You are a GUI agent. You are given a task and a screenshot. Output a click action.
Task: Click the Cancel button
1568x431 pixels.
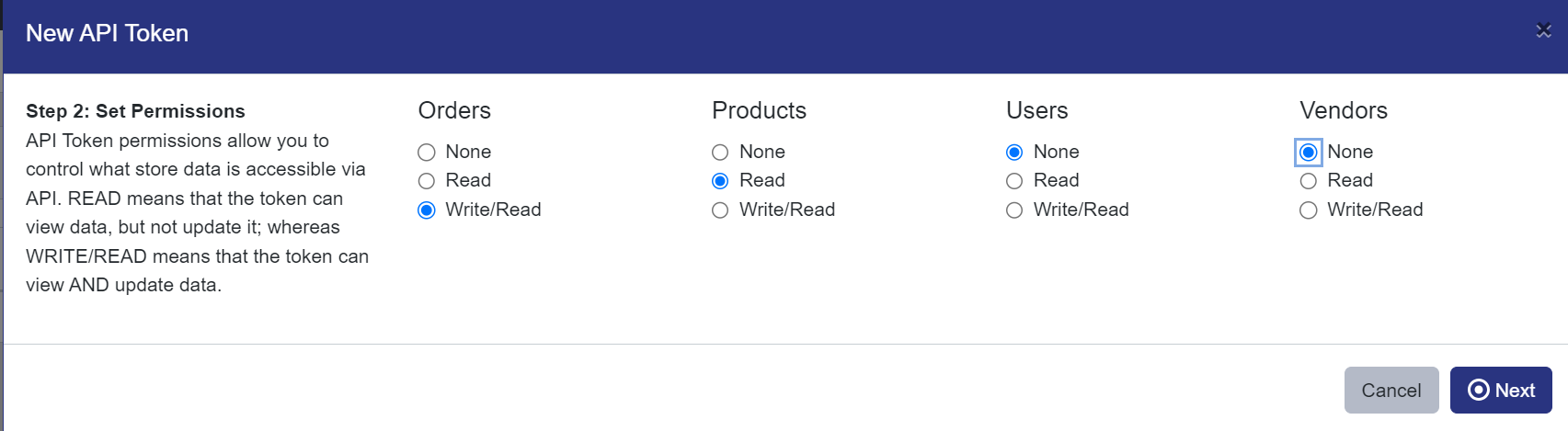(x=1391, y=391)
